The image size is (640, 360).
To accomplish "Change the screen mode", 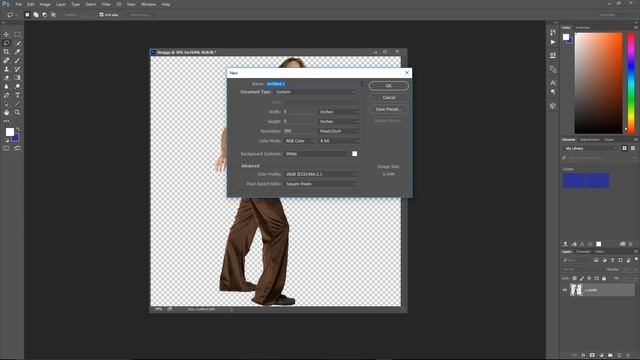I will coord(17,149).
